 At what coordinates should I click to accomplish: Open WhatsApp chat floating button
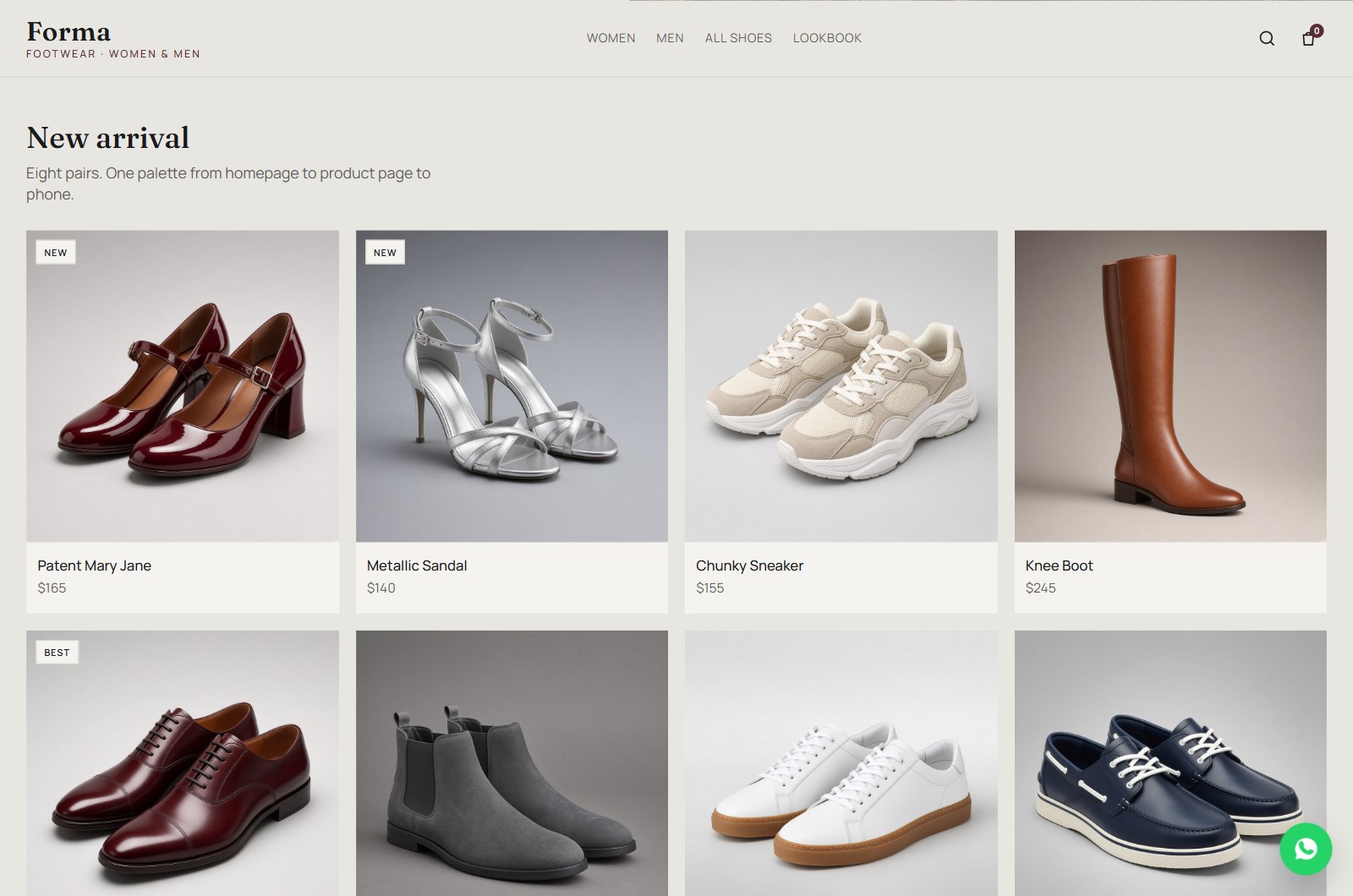1306,849
